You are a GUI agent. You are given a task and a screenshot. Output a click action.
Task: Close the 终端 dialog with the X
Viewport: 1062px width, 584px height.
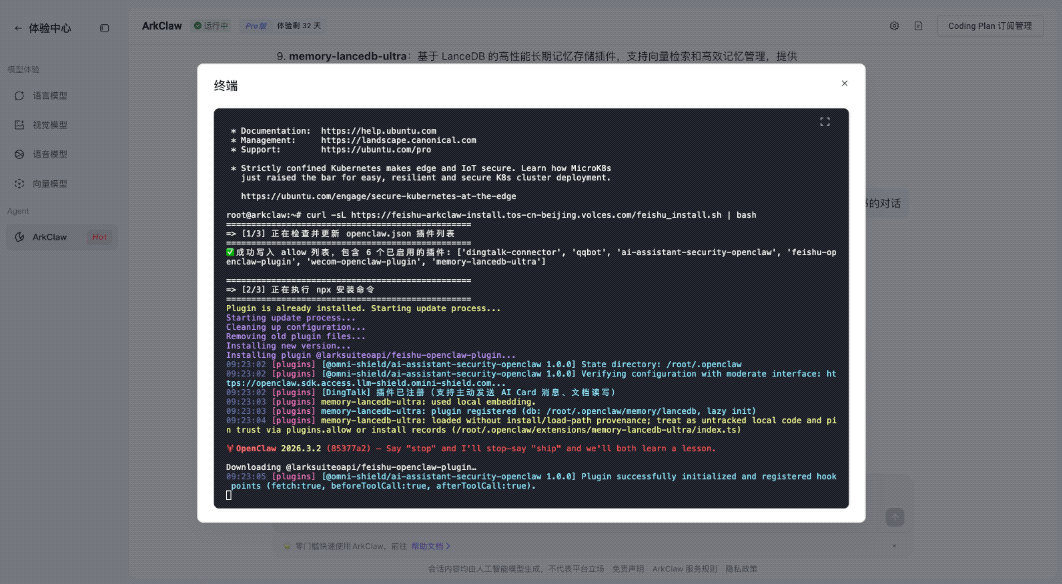(x=844, y=84)
